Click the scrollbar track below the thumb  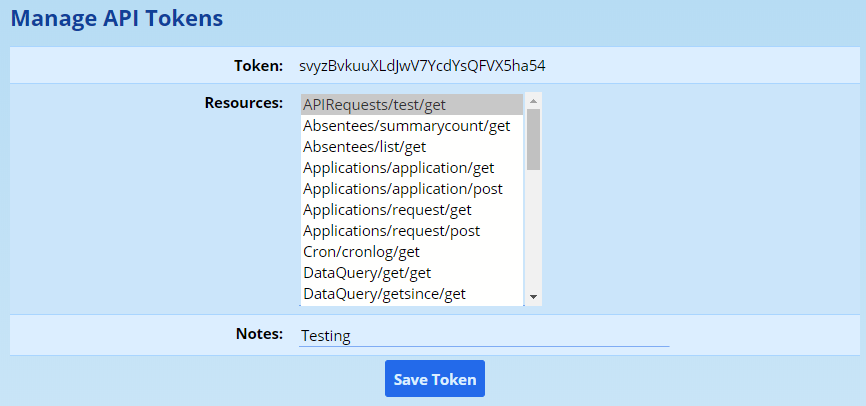[x=533, y=230]
